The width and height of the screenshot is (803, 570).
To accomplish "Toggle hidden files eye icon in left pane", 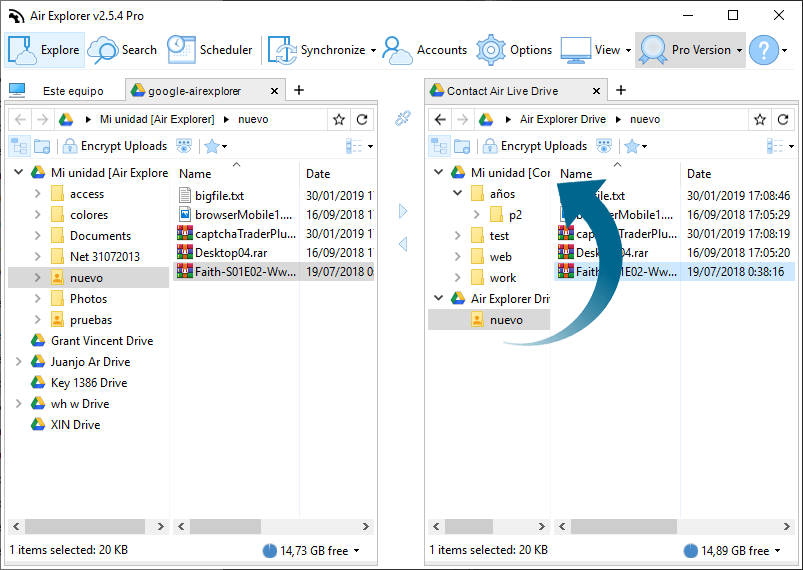I will [184, 146].
